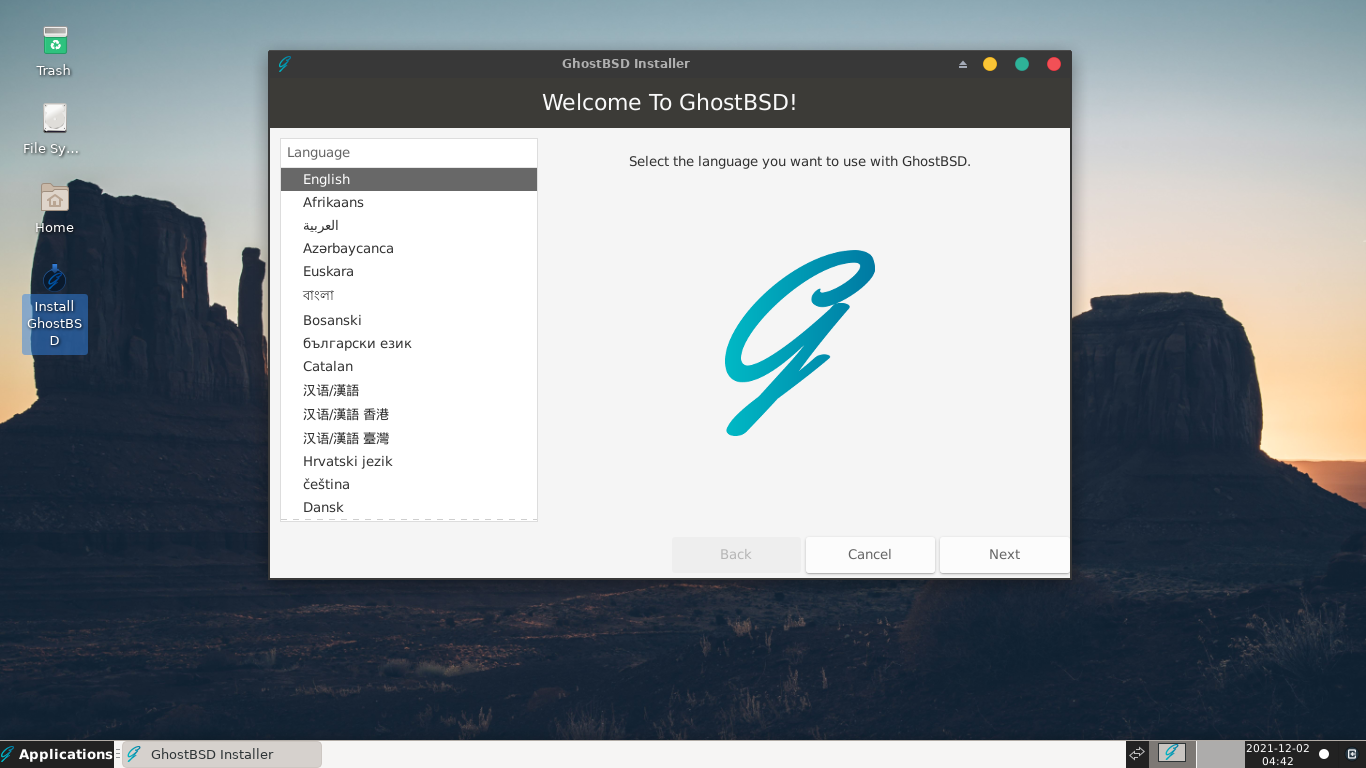This screenshot has width=1366, height=768.
Task: Close the installer with the red button
Action: point(1054,64)
